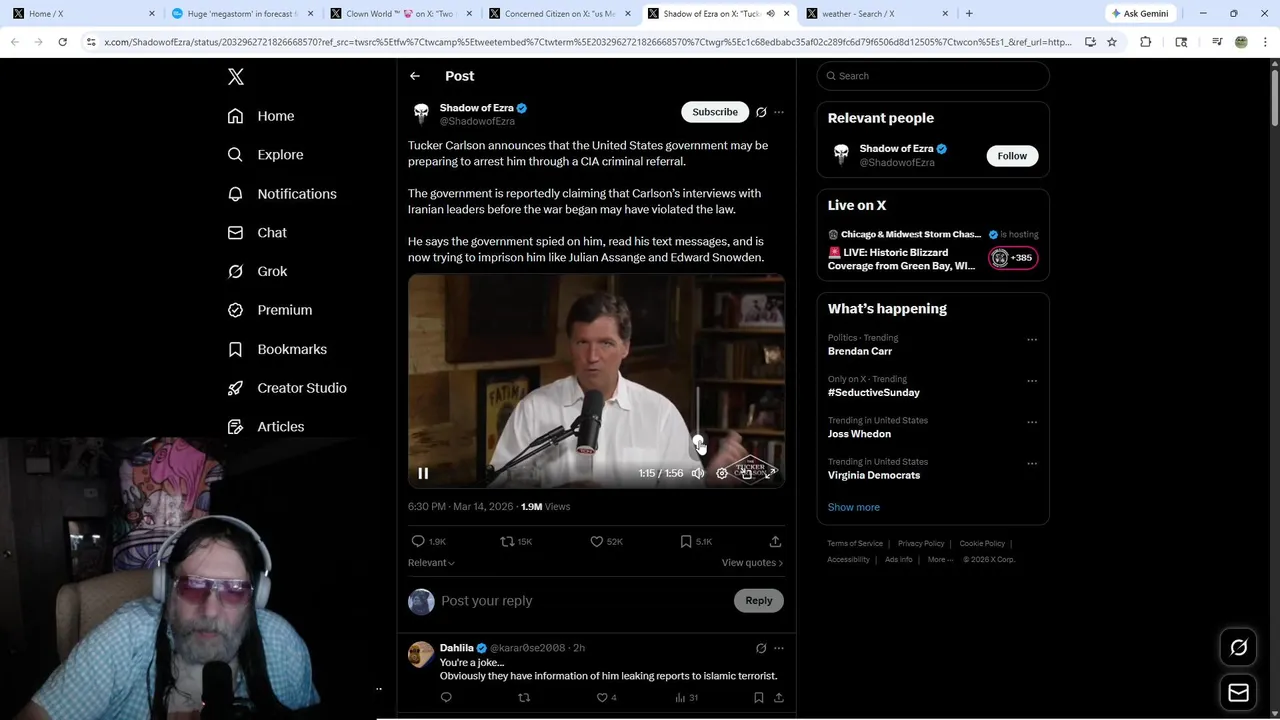Click the X Search box
Screen dimensions: 1280x720
pyautogui.click(x=933, y=76)
